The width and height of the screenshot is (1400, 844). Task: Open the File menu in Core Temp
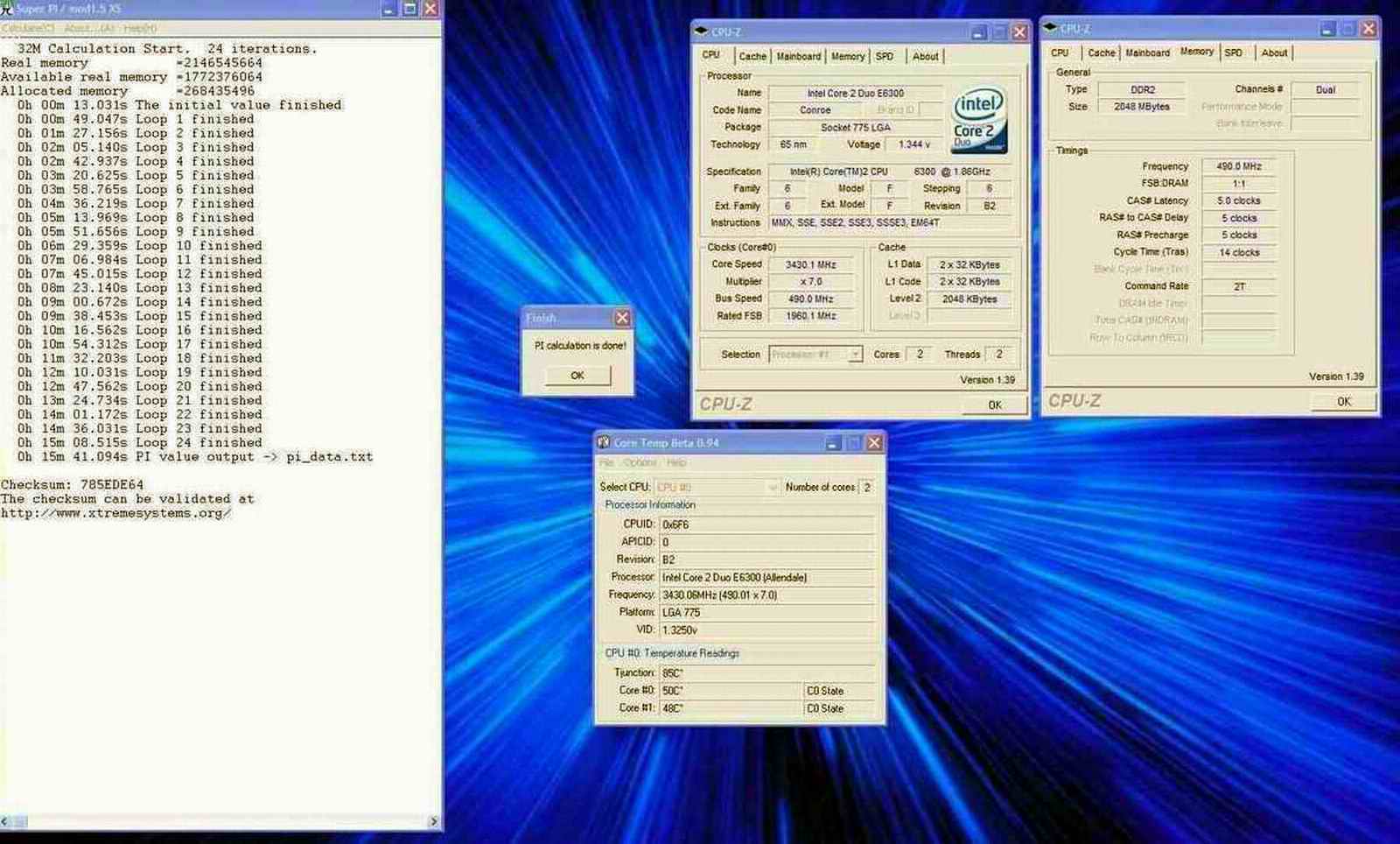[x=606, y=462]
